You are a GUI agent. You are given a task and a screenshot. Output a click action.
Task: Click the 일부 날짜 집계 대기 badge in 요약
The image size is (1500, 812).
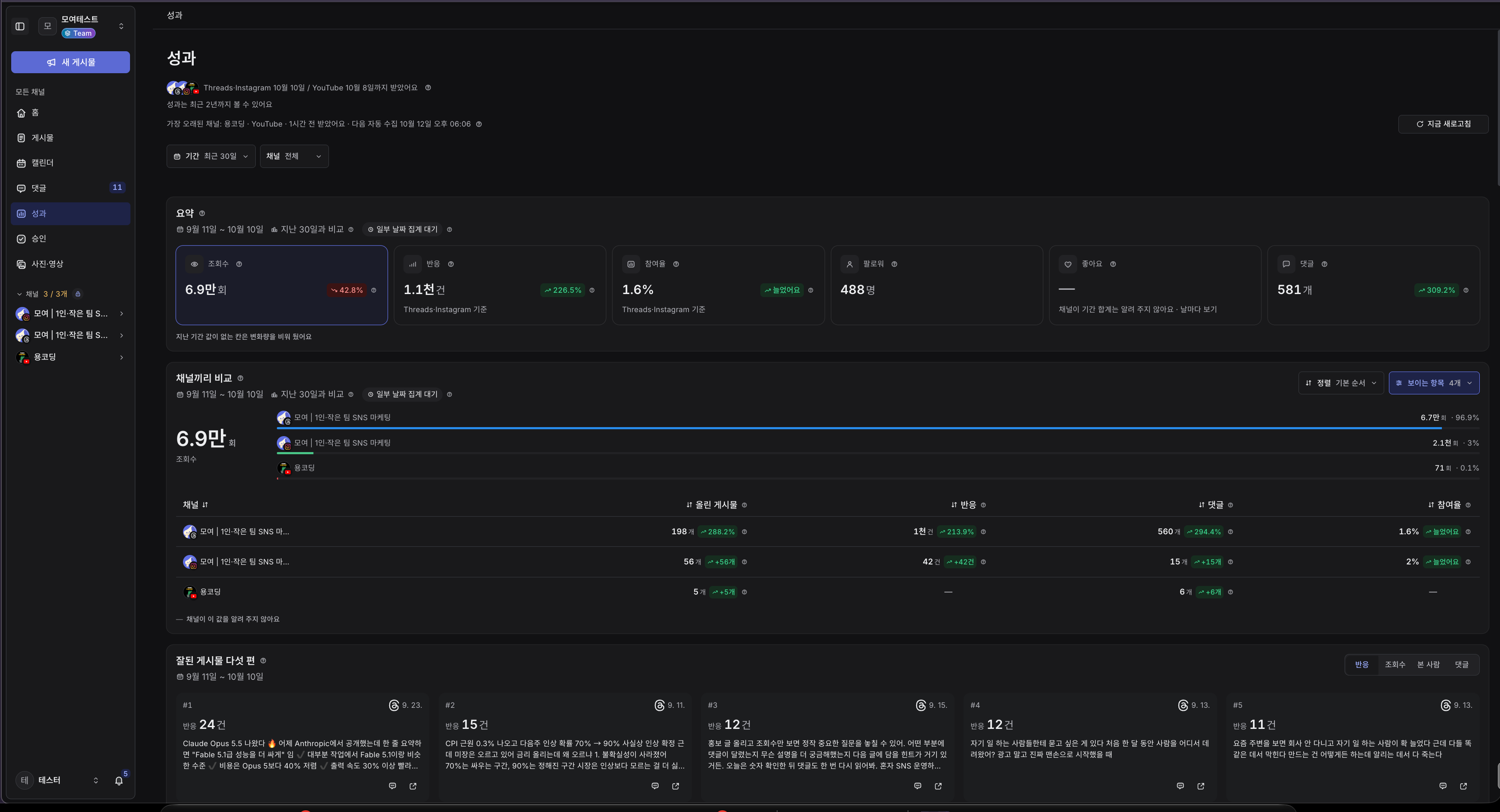403,229
